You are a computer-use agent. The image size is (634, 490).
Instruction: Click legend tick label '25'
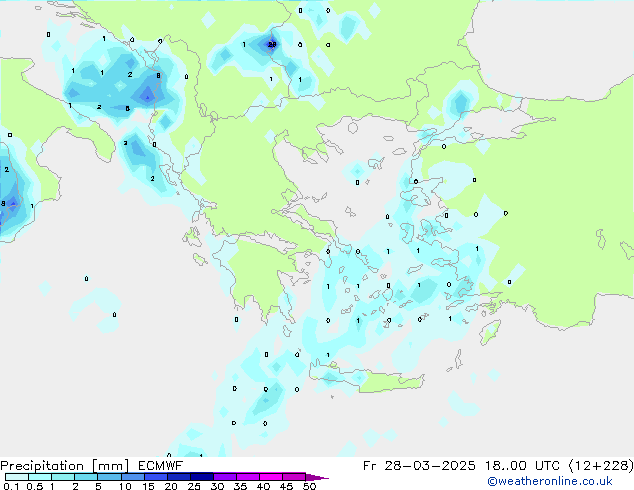coord(194,486)
